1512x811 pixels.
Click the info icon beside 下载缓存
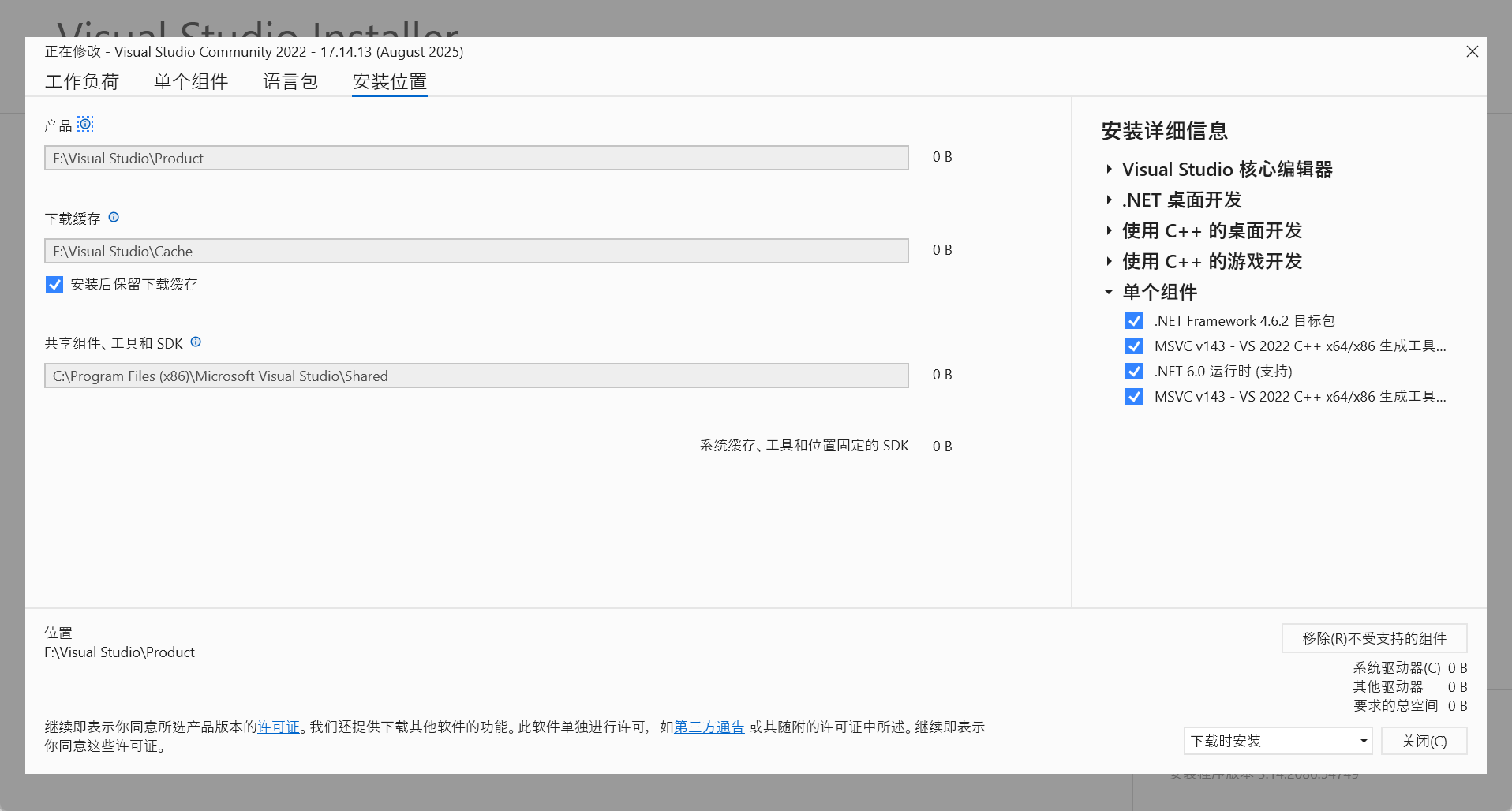pos(114,217)
